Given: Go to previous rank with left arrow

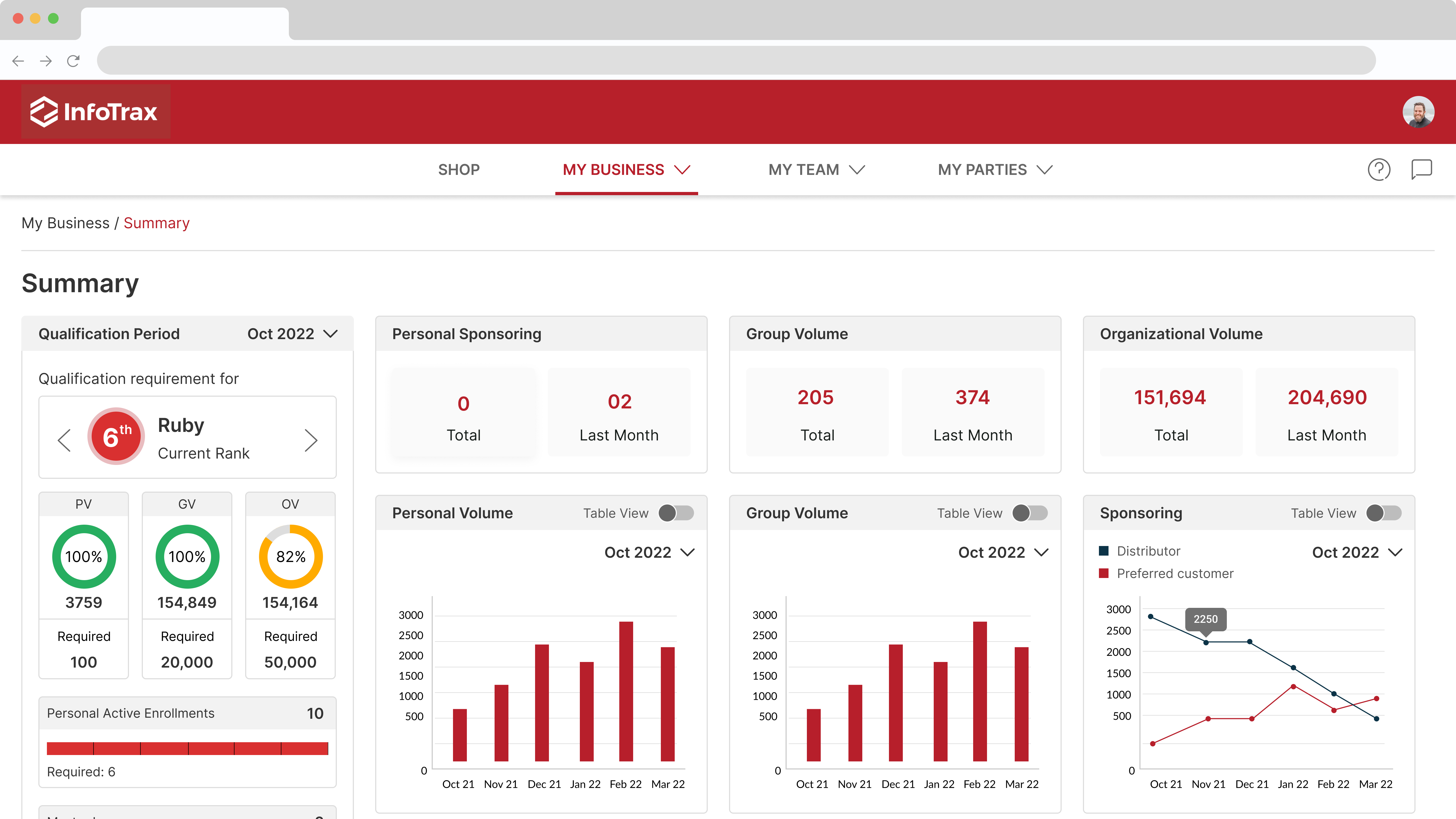Looking at the screenshot, I should pos(64,440).
